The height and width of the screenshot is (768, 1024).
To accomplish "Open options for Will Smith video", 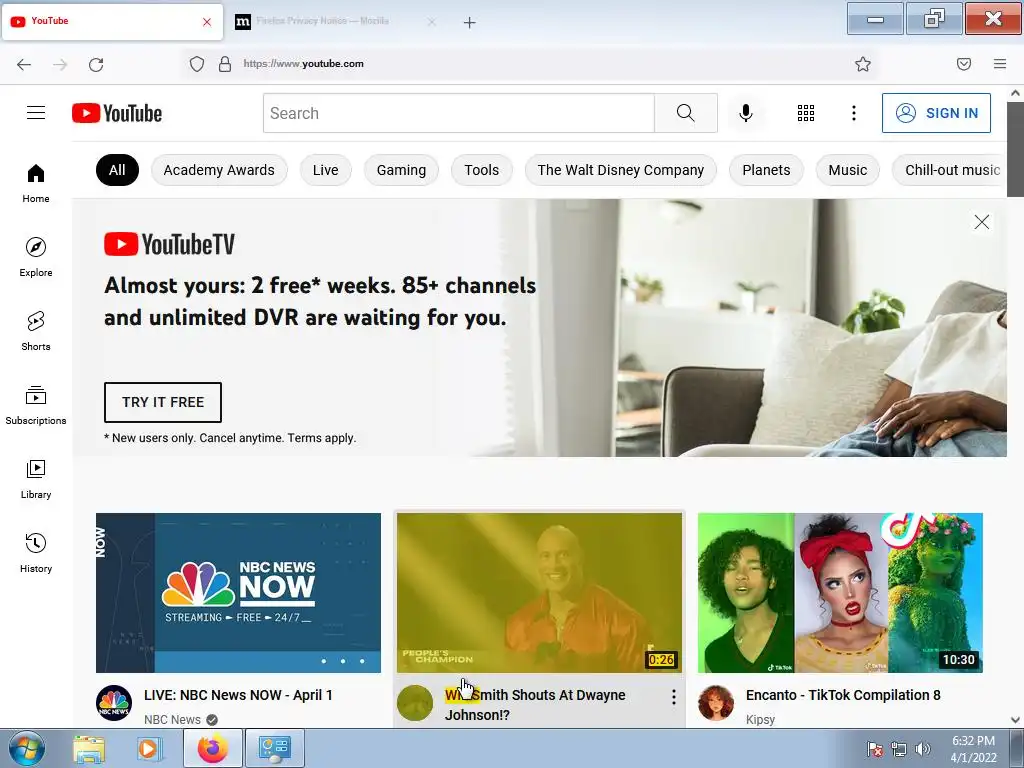I will (673, 697).
